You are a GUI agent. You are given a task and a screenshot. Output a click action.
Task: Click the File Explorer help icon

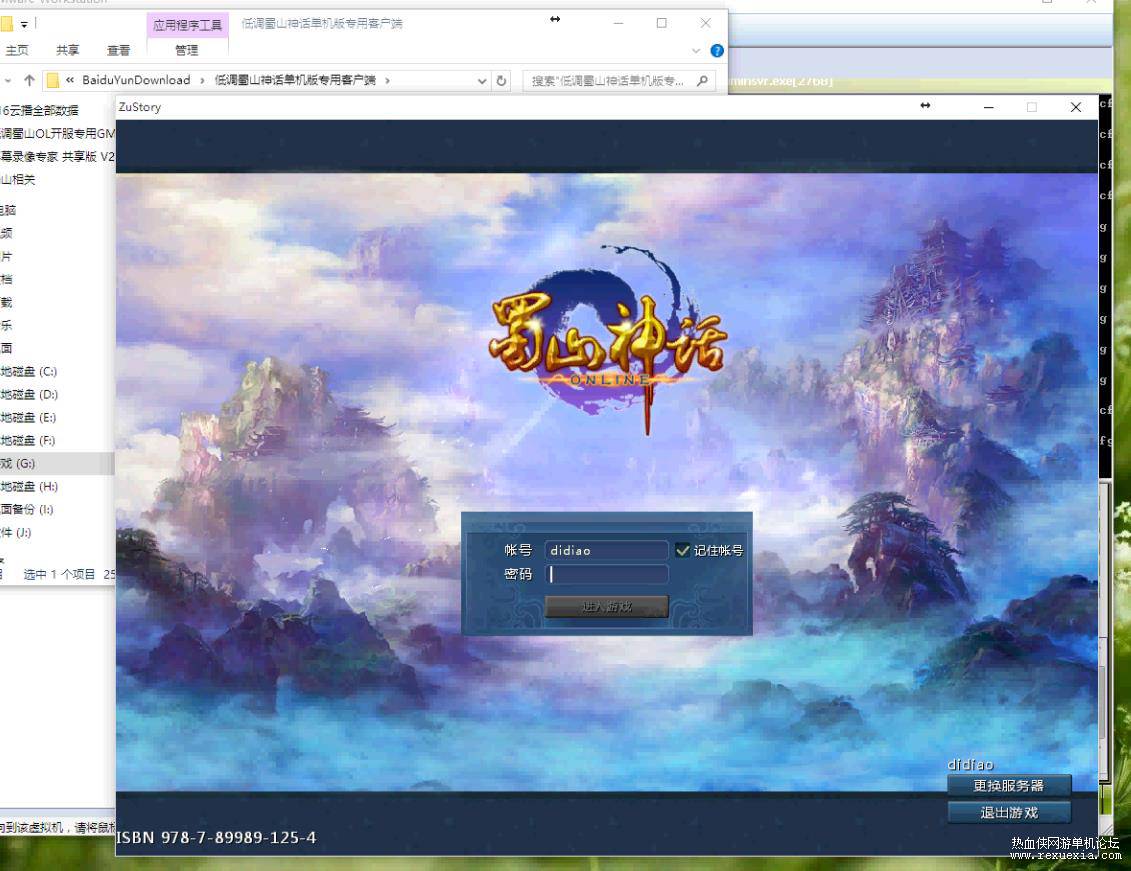point(716,50)
